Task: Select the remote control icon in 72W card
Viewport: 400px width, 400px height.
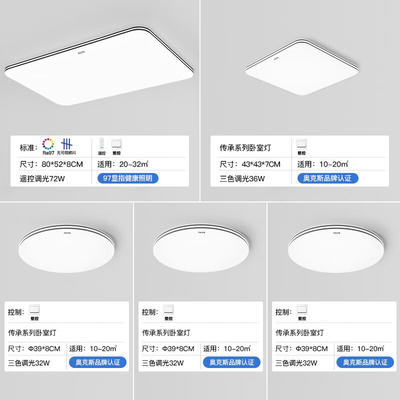Action: click(101, 144)
